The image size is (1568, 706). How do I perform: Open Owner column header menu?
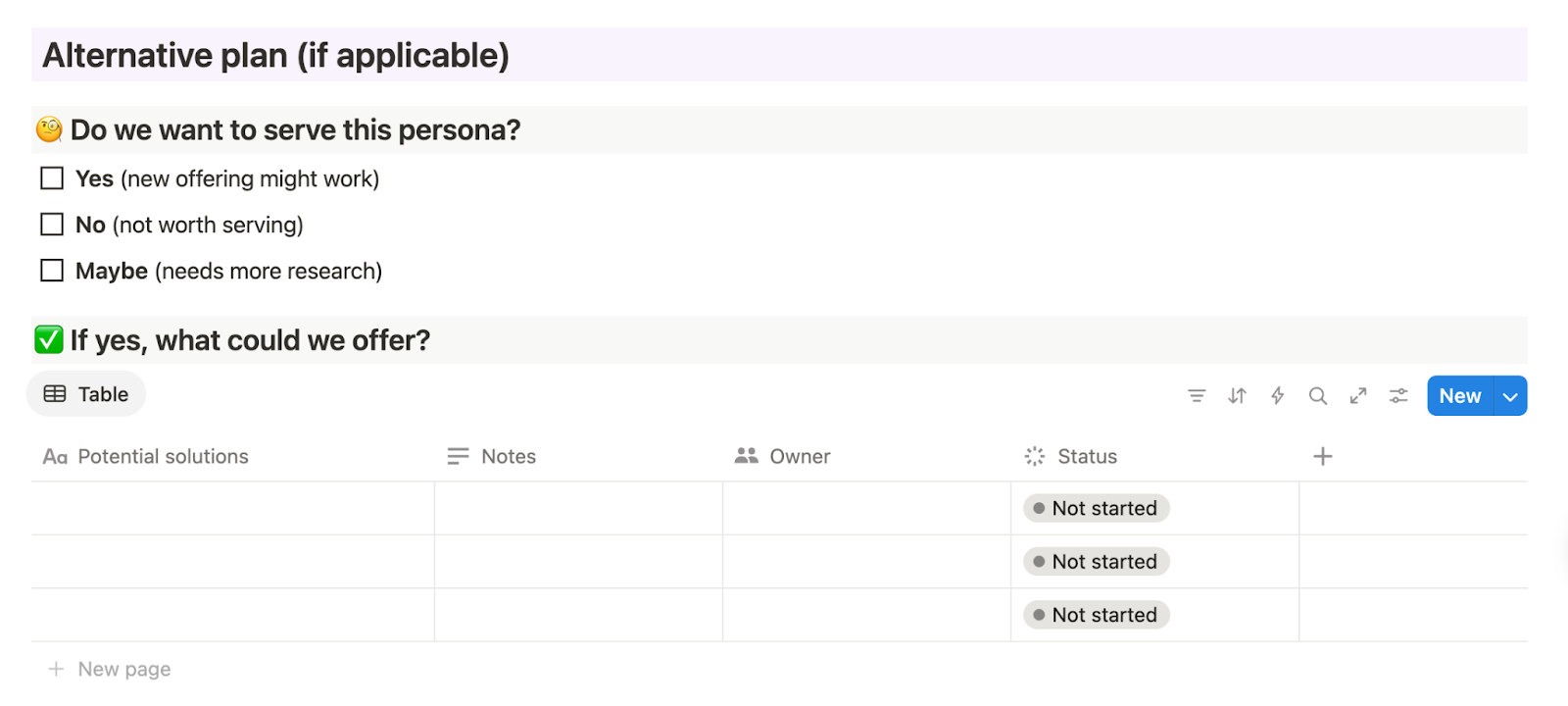(866, 456)
